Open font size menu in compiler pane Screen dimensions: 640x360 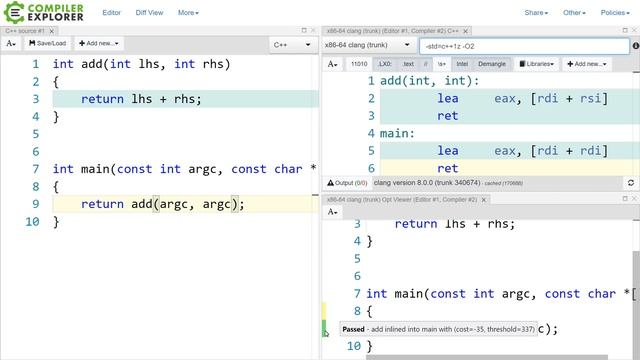[333, 64]
